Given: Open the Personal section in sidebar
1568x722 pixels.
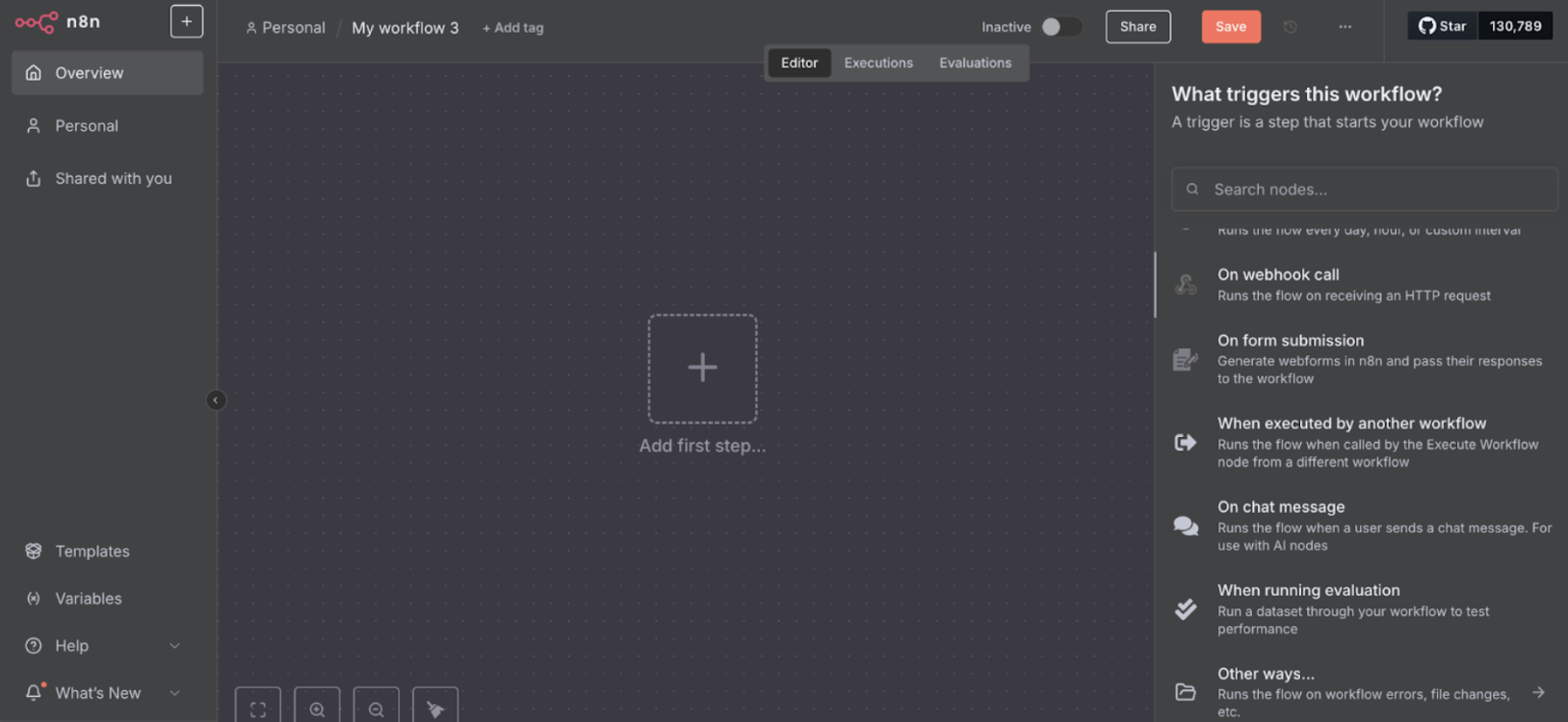Looking at the screenshot, I should 107,126.
